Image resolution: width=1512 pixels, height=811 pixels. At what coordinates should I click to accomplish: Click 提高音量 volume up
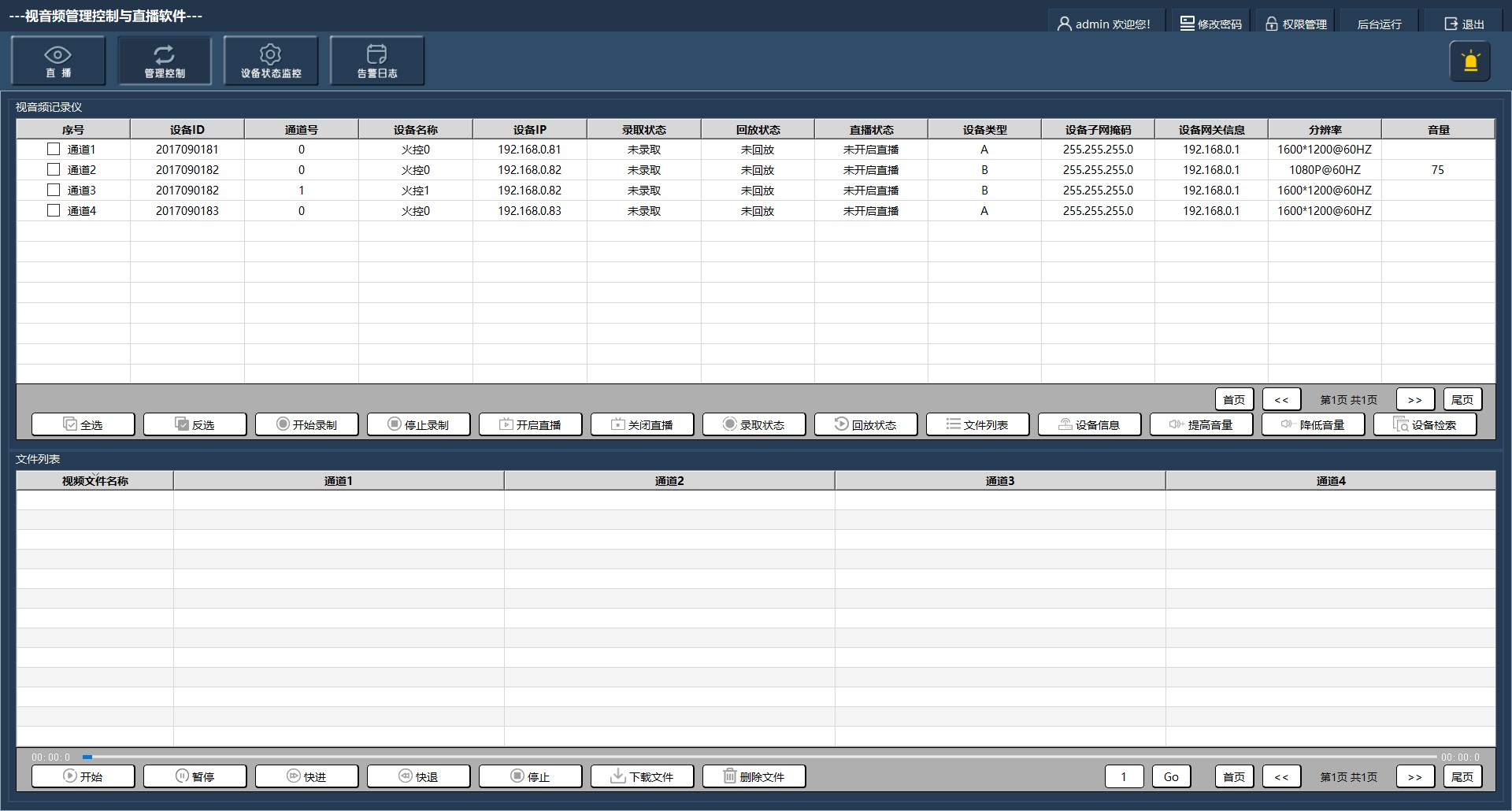pos(1202,424)
